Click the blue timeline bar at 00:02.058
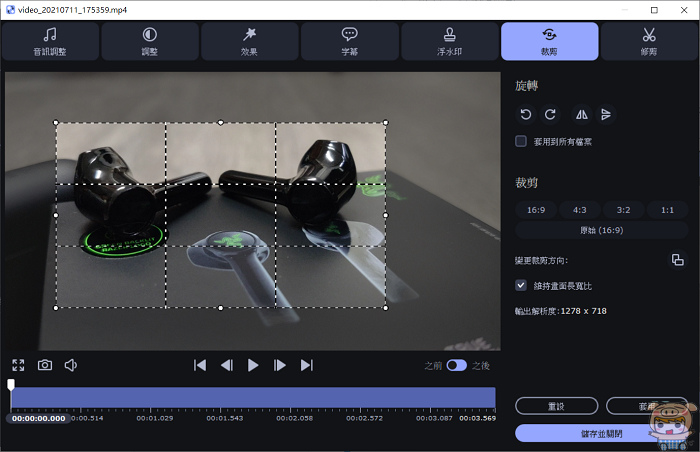Screen dimensions: 700x452 click(291, 398)
